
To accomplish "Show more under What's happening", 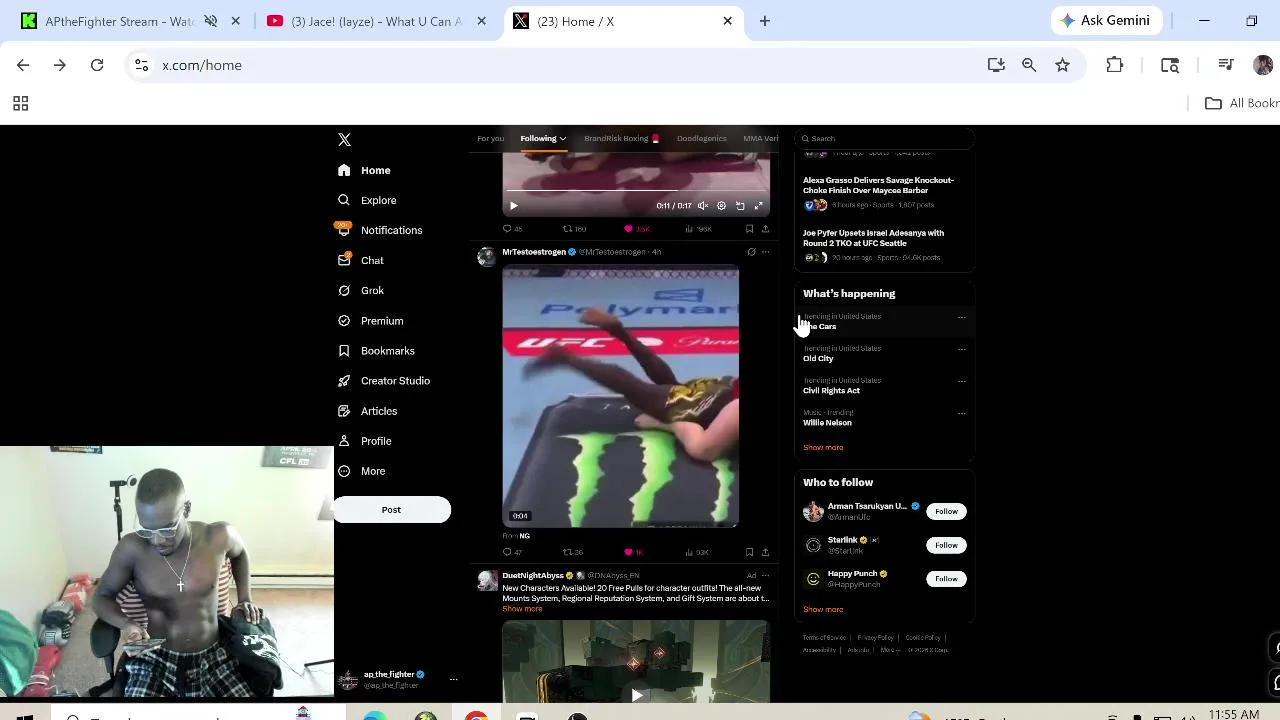I will 823,448.
